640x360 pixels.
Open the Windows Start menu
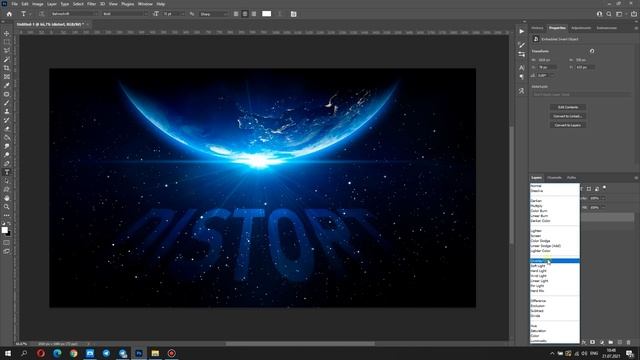point(8,353)
